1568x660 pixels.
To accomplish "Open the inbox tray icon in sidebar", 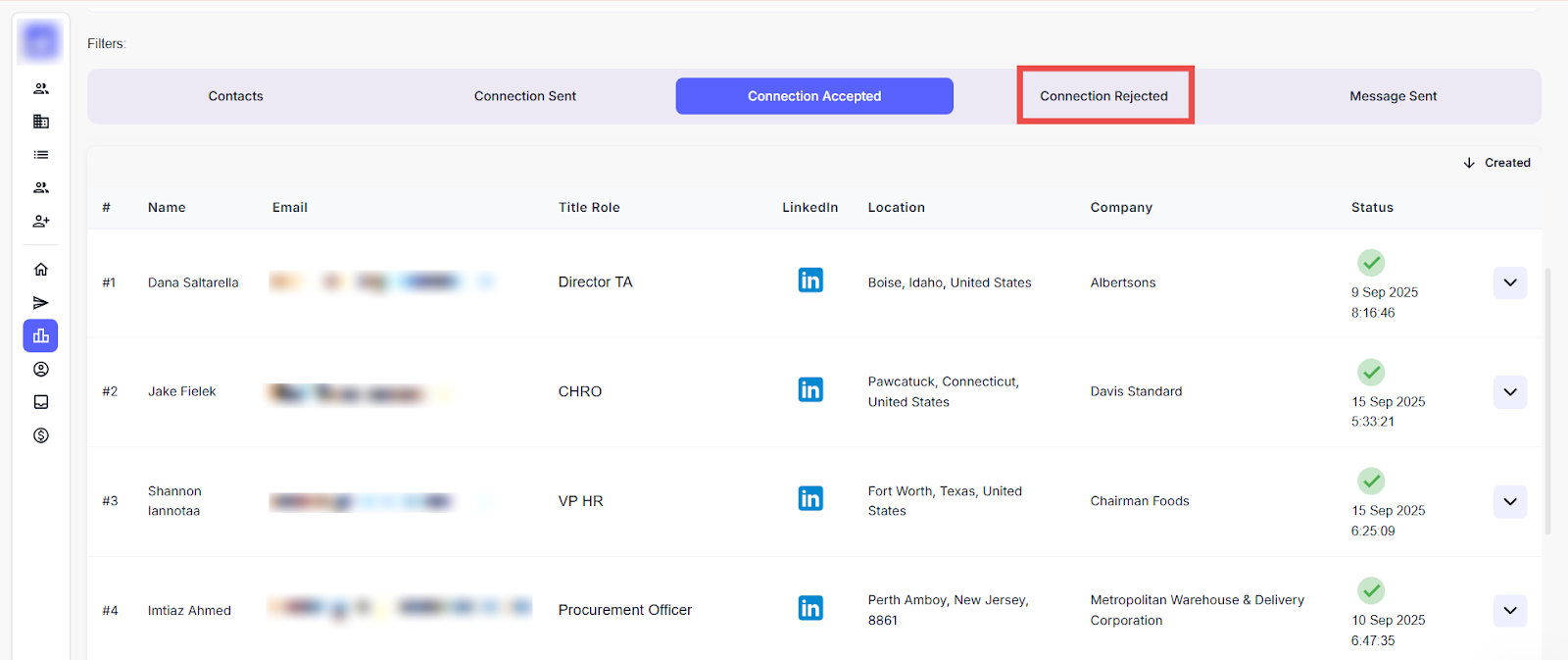I will click(41, 402).
